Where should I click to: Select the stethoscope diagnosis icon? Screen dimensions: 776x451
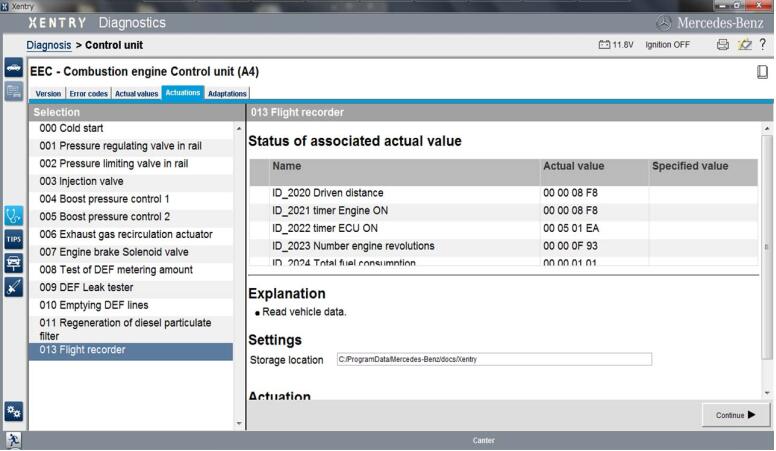point(13,215)
